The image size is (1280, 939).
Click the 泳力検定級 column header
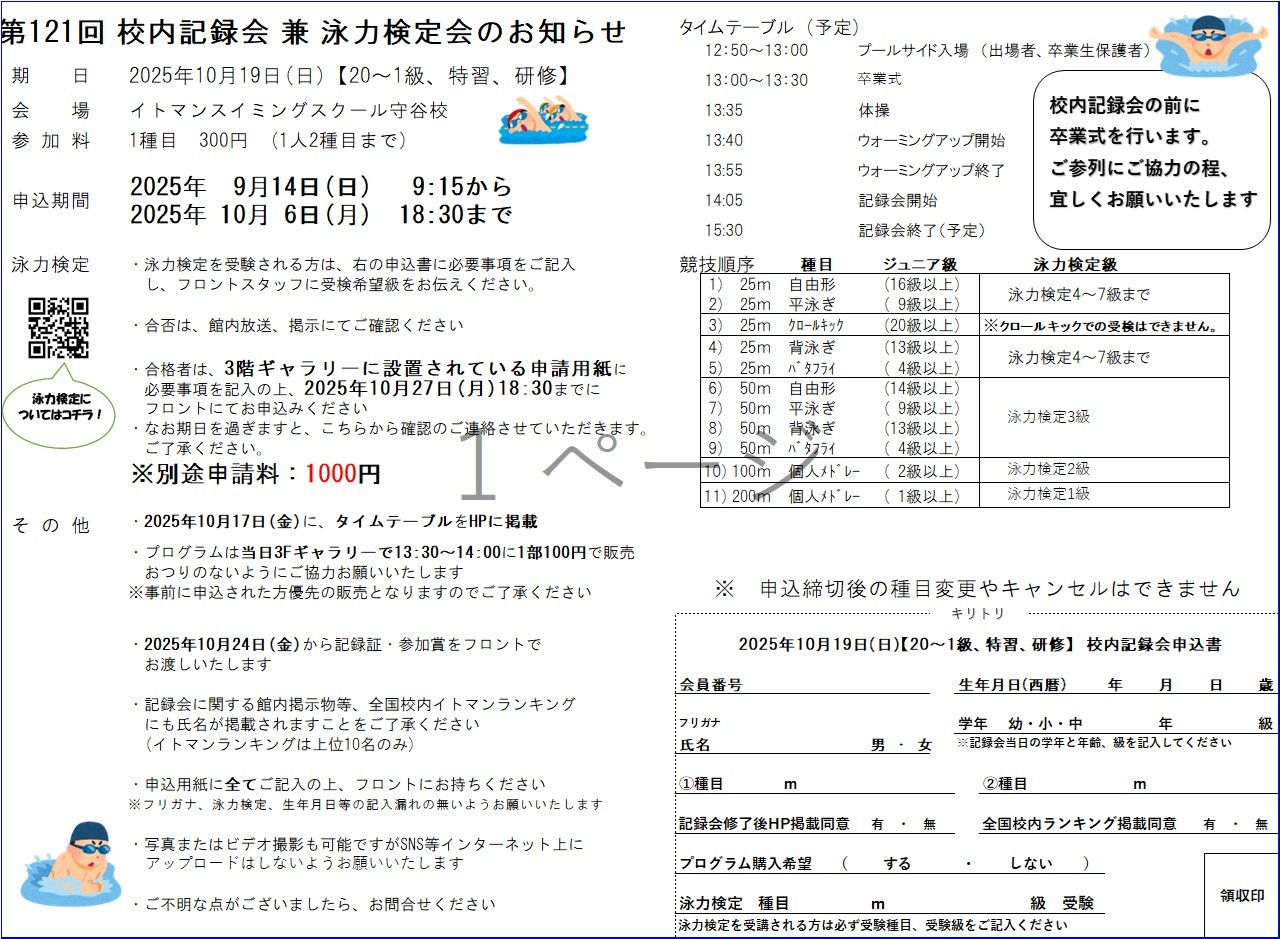(x=1075, y=264)
